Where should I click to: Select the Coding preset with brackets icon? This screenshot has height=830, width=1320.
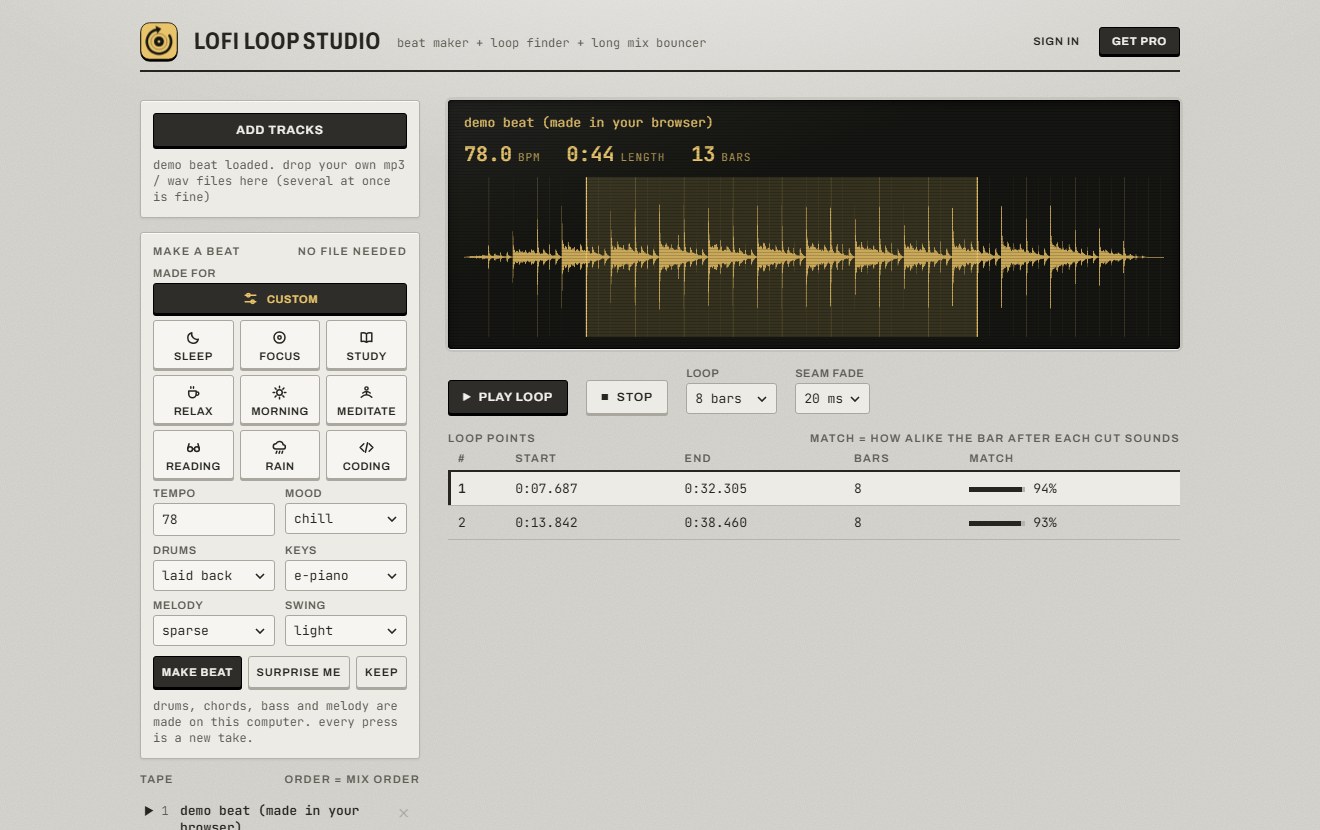tap(366, 455)
